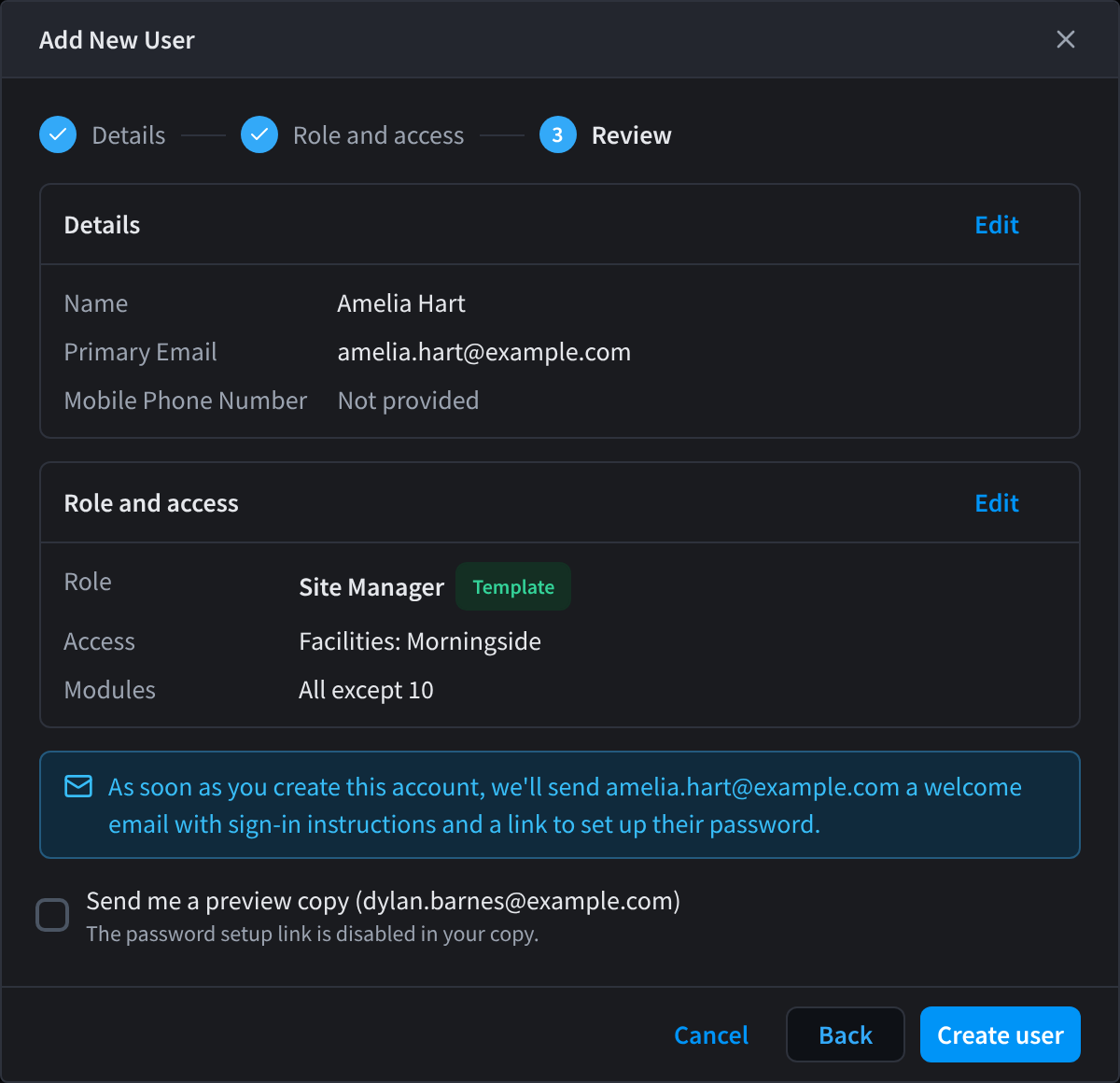
Task: Go to the Role and access step label
Action: tap(378, 135)
